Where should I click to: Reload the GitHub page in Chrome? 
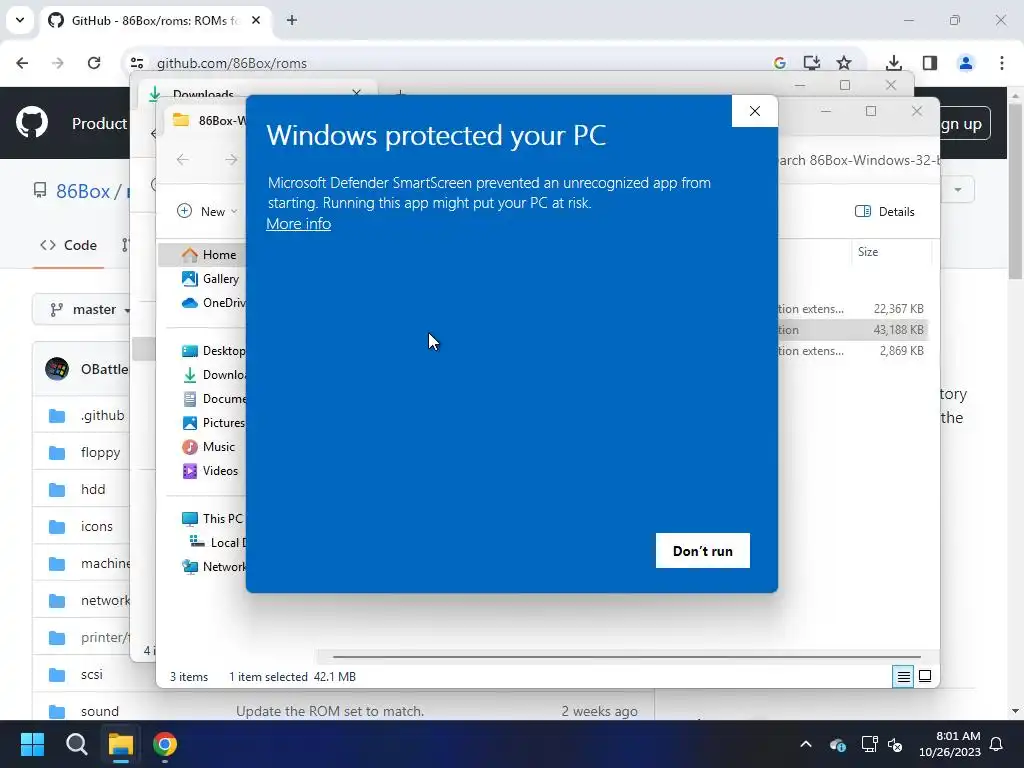pyautogui.click(x=94, y=63)
